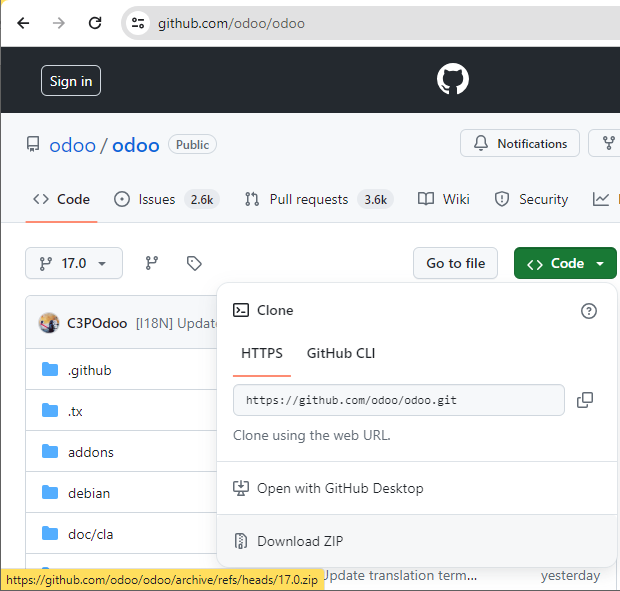This screenshot has width=620, height=591.
Task: Open the .github folder
Action: [90, 370]
